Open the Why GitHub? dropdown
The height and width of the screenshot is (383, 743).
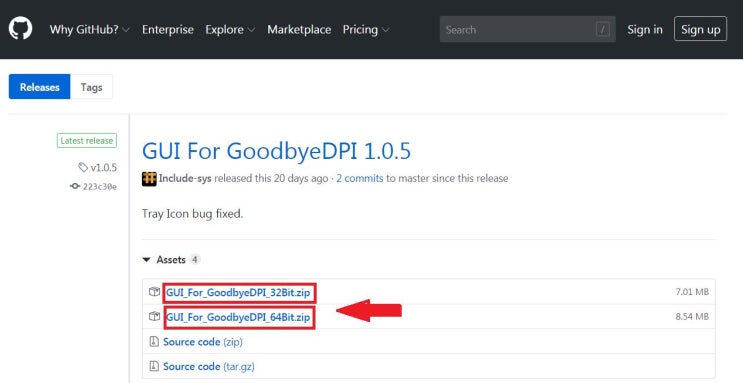90,29
